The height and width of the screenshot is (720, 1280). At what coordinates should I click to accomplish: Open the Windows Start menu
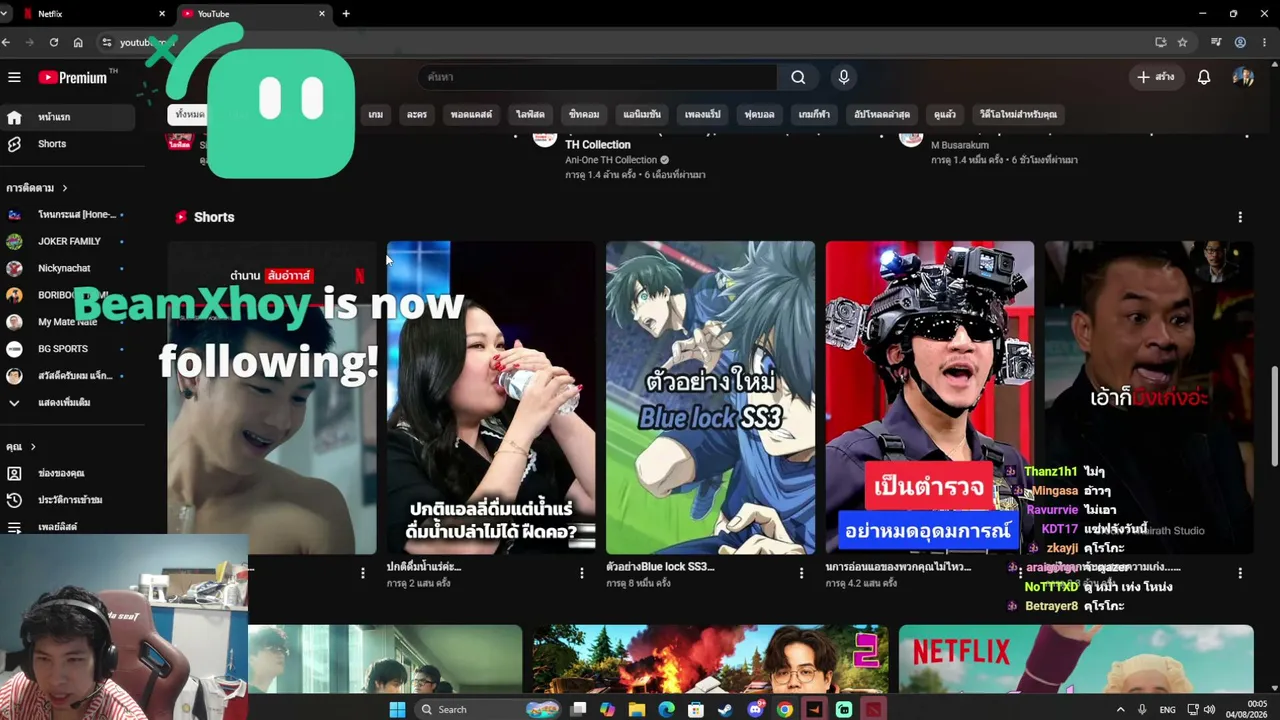pos(397,709)
